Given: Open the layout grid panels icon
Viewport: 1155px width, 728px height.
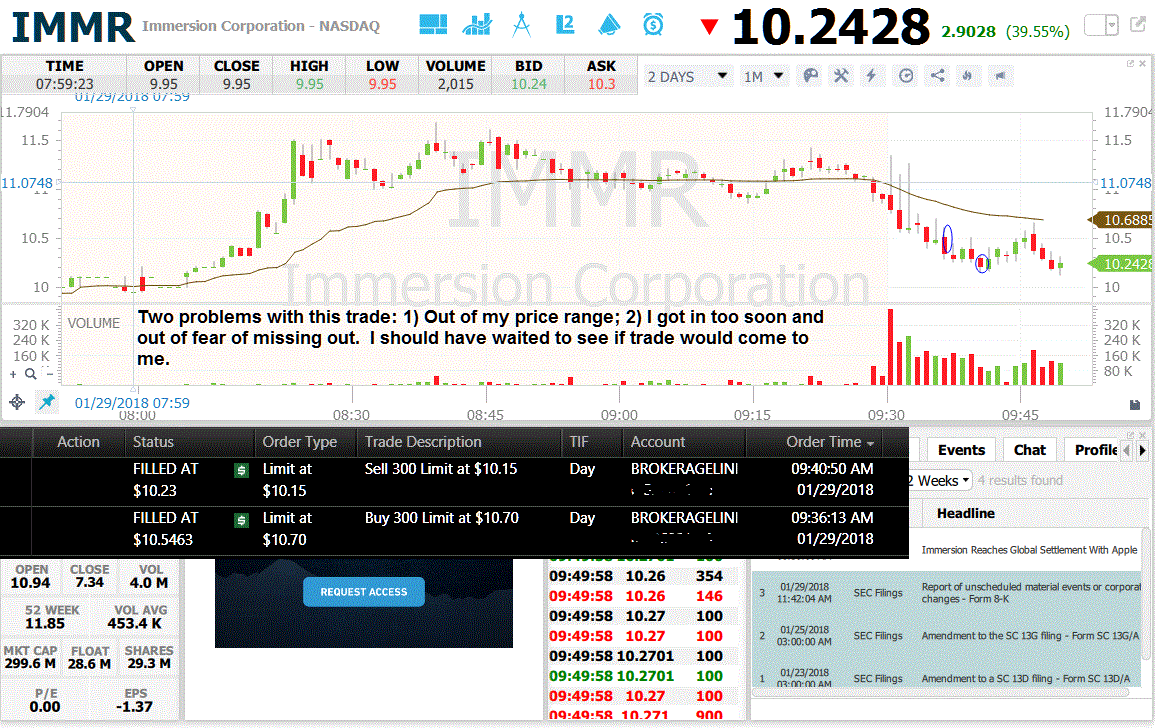Looking at the screenshot, I should click(x=432, y=24).
